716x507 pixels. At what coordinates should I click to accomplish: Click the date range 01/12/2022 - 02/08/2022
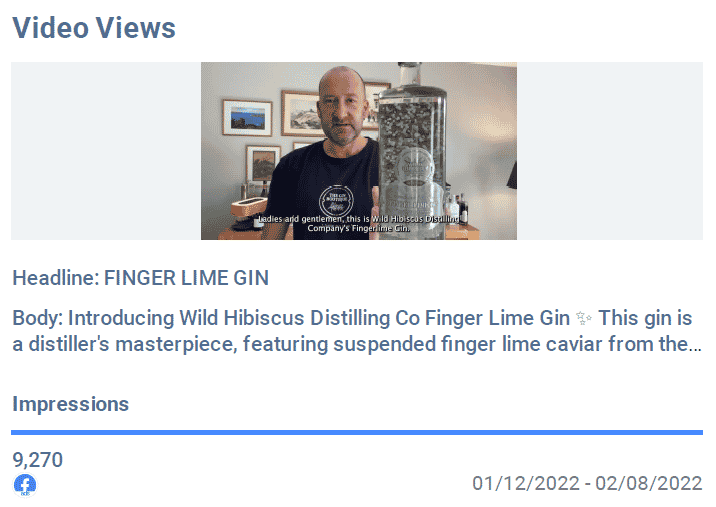587,483
